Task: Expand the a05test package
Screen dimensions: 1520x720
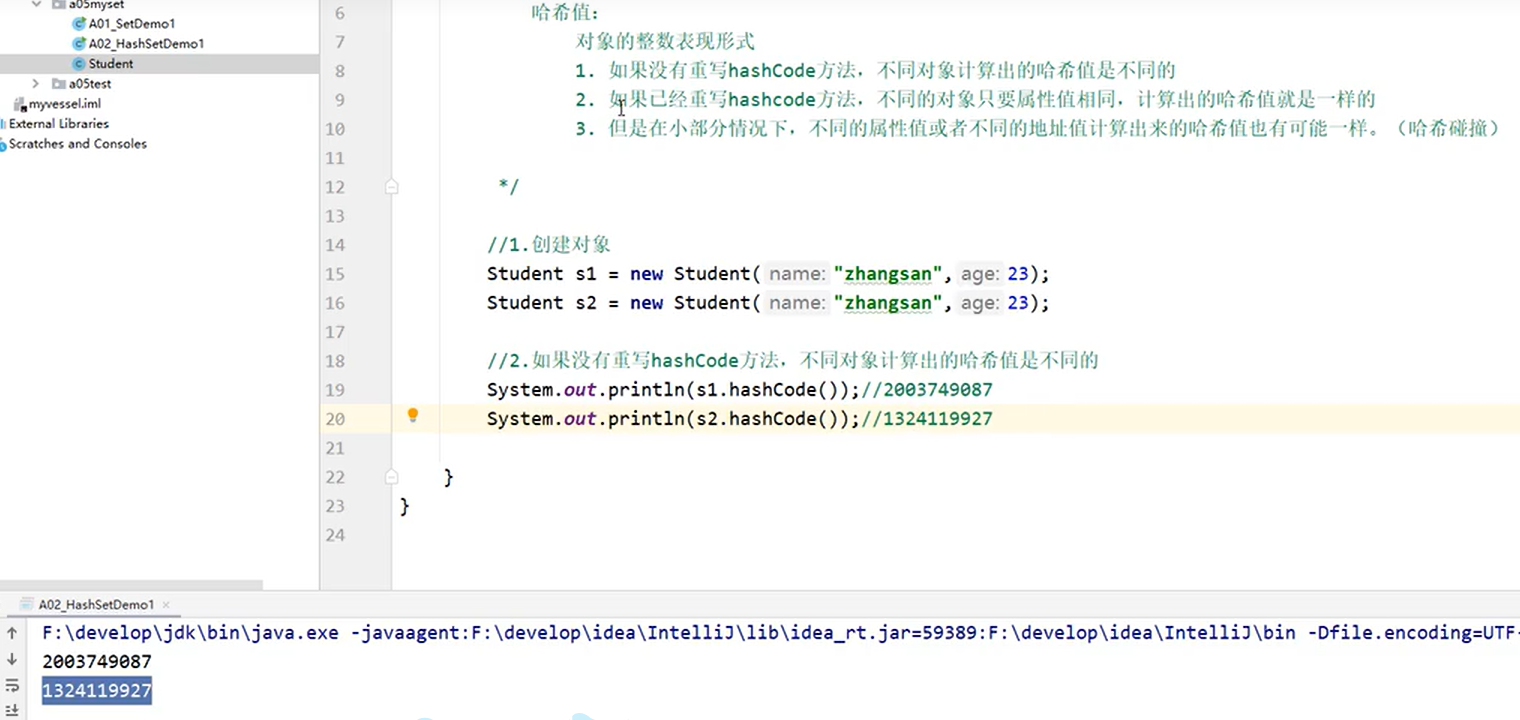Action: point(36,84)
